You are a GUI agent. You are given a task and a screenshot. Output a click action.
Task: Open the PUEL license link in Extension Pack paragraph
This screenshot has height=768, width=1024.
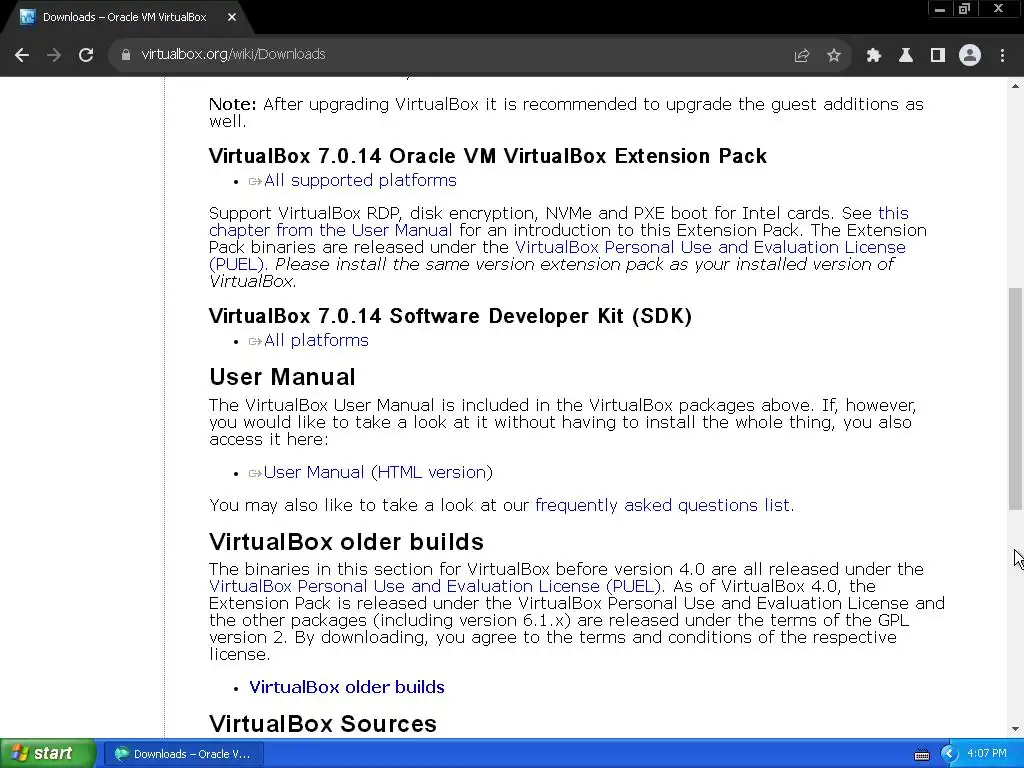point(557,255)
